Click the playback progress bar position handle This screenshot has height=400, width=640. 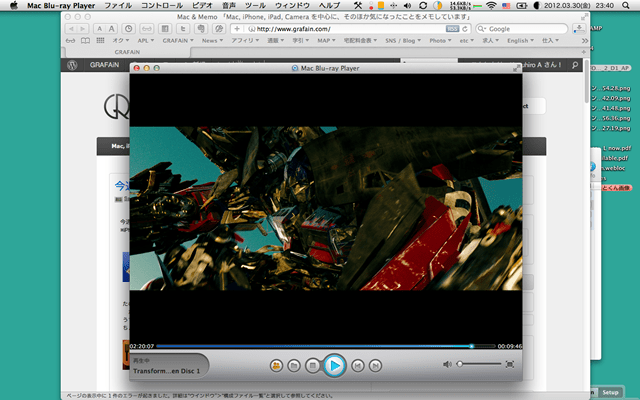pyautogui.click(x=471, y=346)
